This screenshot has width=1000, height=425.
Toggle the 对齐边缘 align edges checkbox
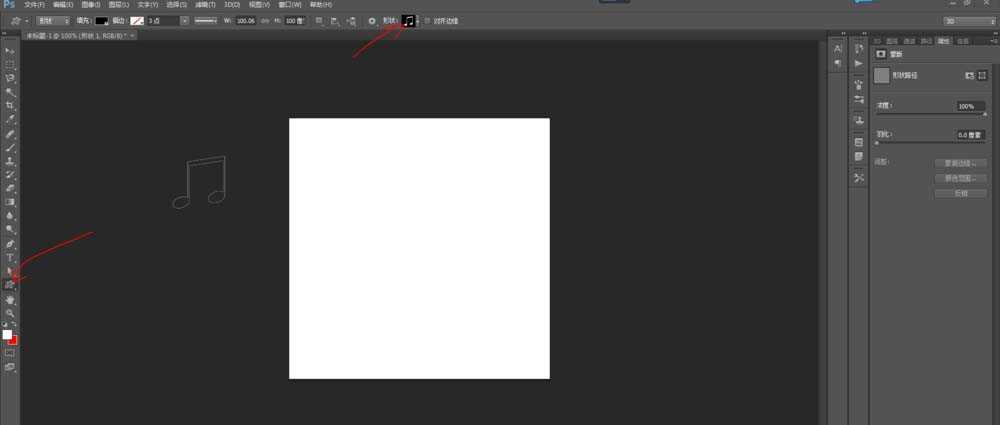point(427,21)
